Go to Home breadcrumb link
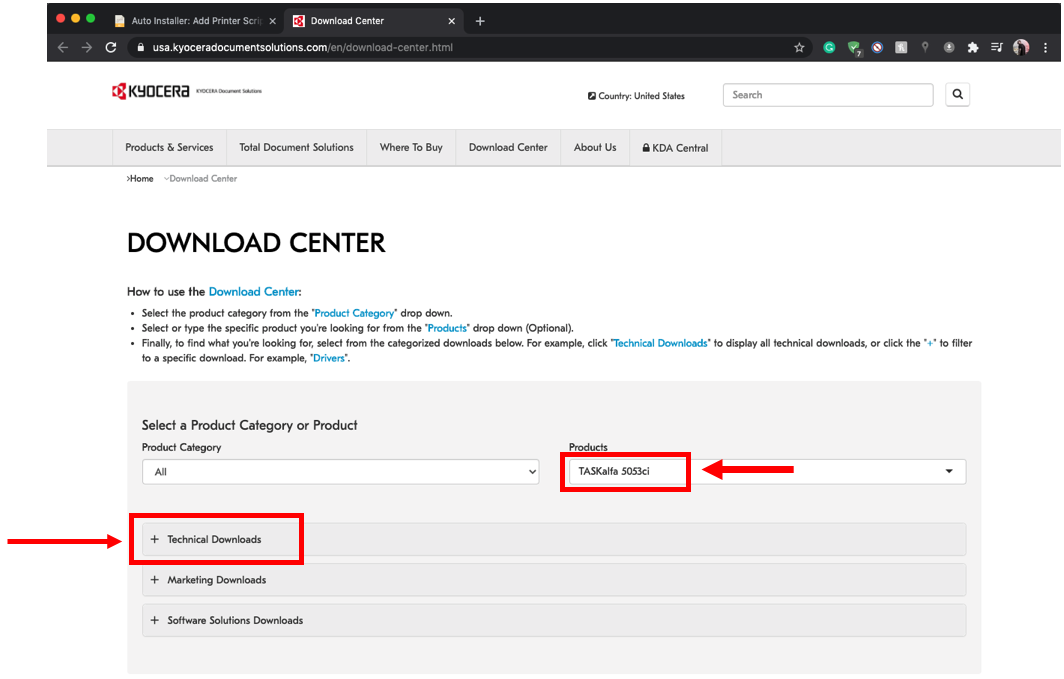Image resolution: width=1064 pixels, height=679 pixels. coord(142,179)
